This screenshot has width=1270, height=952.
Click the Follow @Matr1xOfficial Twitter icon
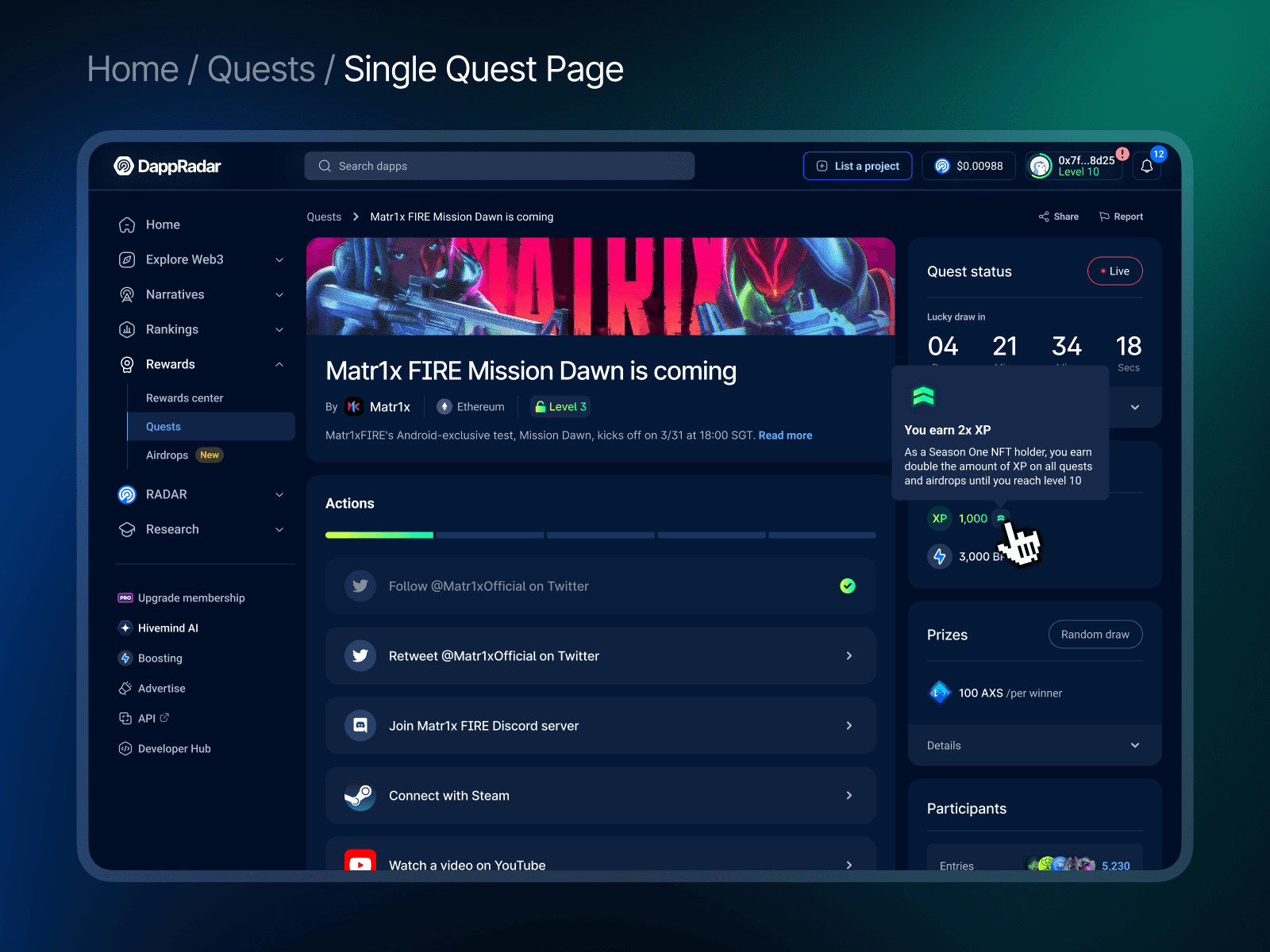360,585
